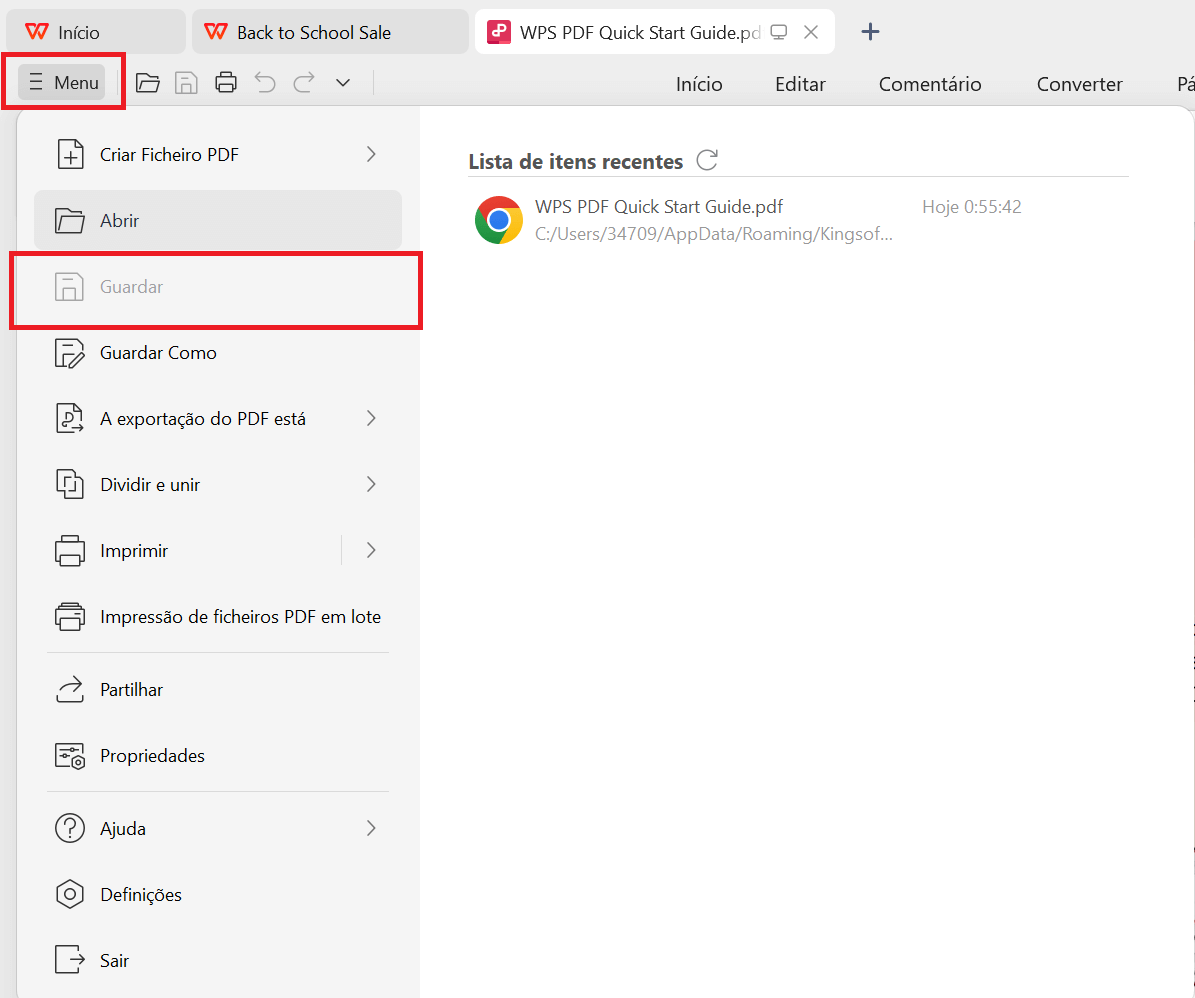Expand the Imprimir submenu arrow
This screenshot has height=998, width=1195.
[x=371, y=550]
